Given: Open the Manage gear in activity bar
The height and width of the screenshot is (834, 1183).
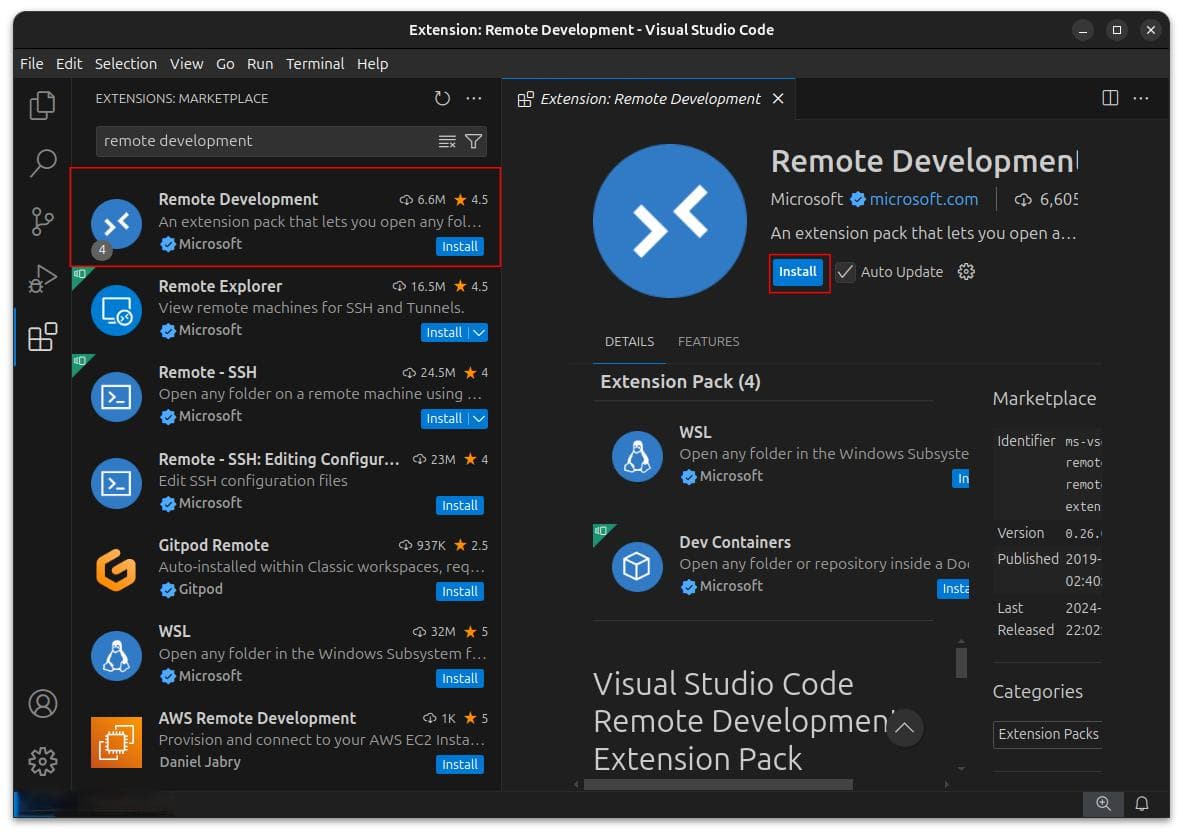Looking at the screenshot, I should coord(42,761).
